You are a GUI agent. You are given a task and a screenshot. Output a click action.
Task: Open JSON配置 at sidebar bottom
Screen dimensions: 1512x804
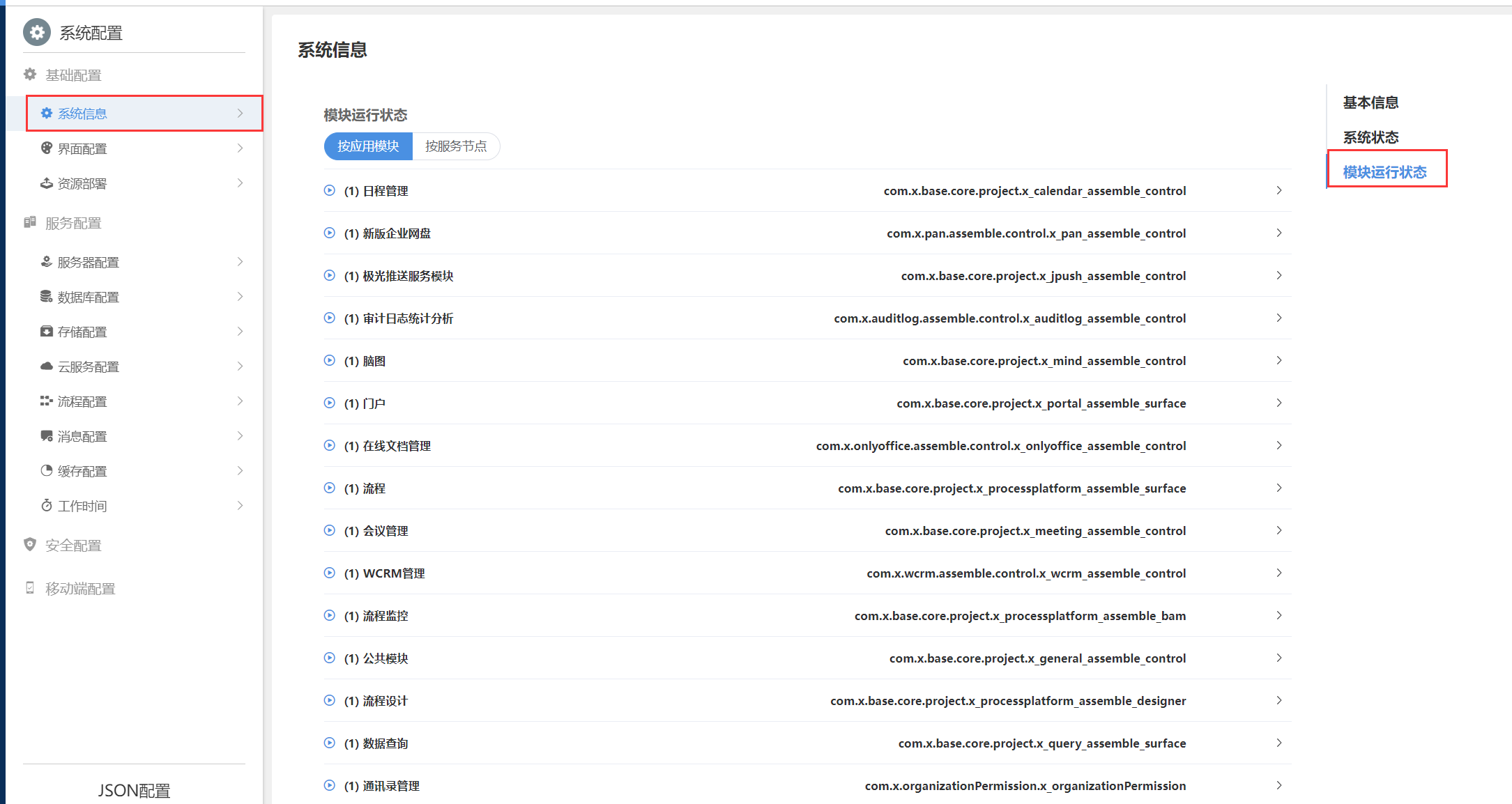134,790
